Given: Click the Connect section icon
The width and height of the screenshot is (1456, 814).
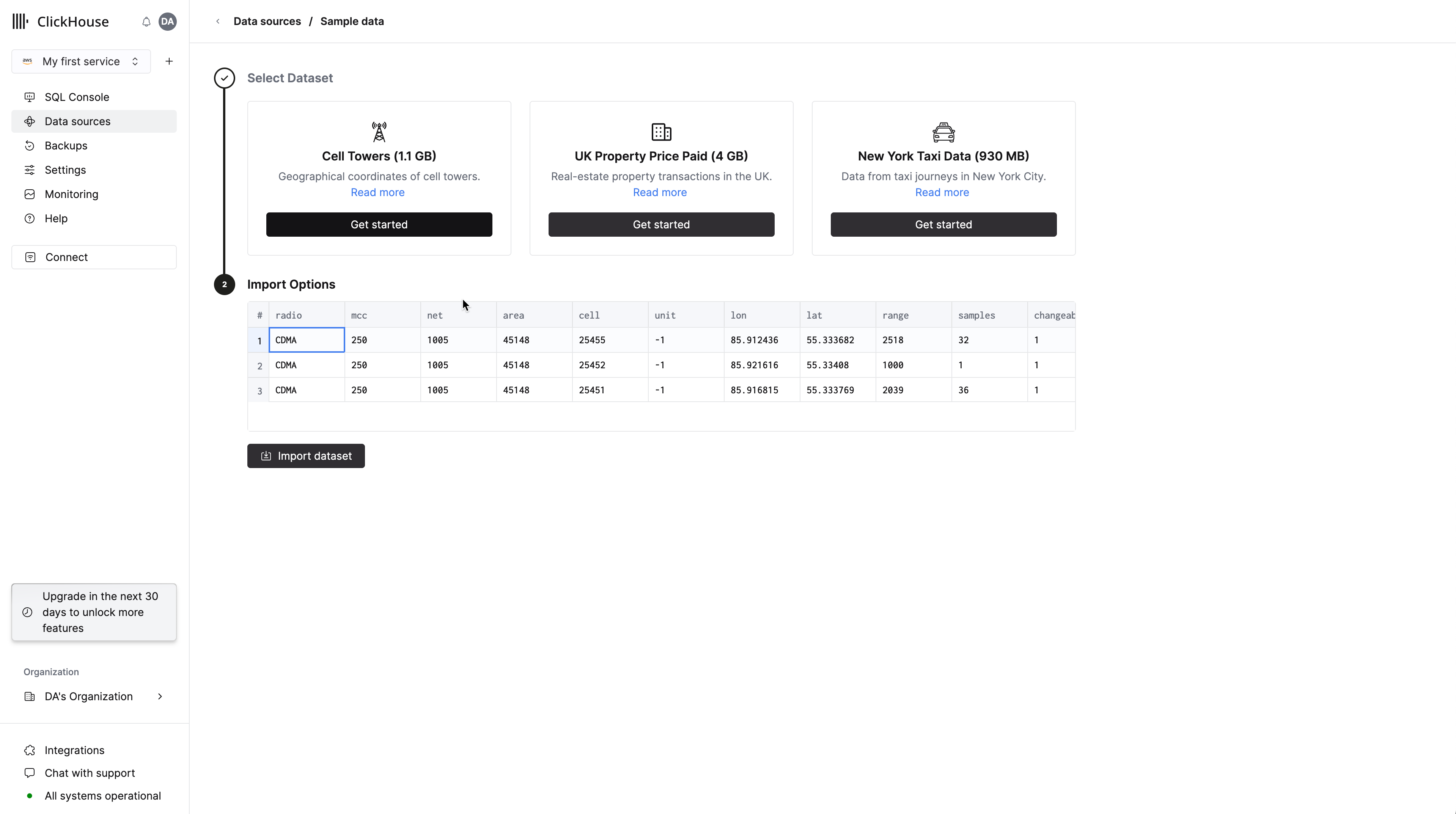Looking at the screenshot, I should [x=30, y=257].
